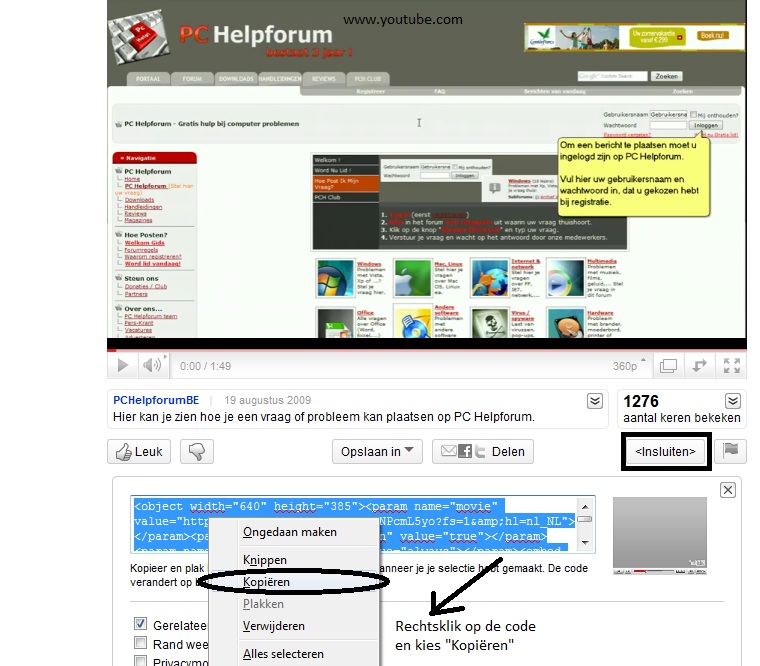Expand the view count statistics chevron
This screenshot has height=666, width=760.
[733, 401]
